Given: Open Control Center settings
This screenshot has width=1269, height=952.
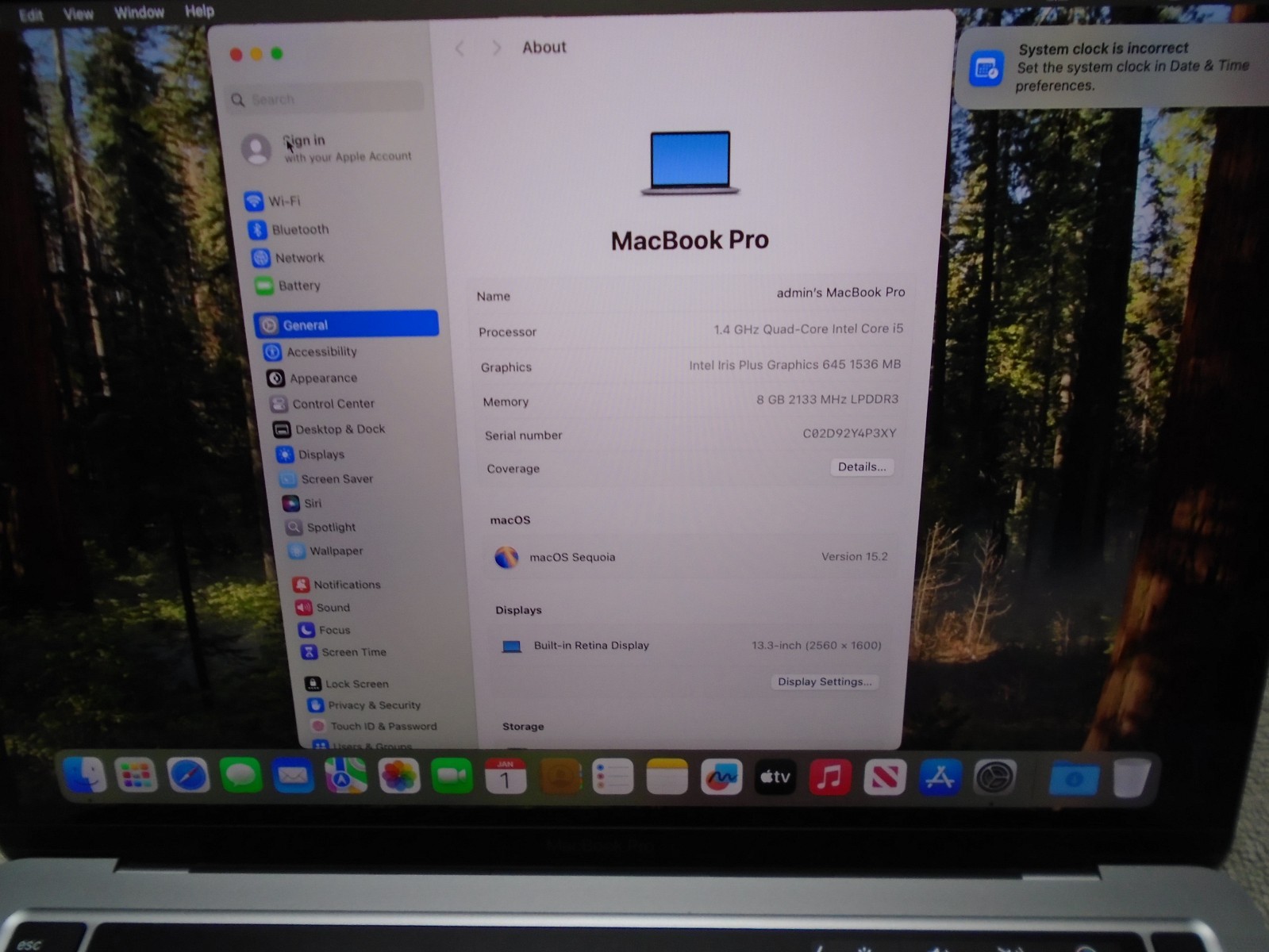Looking at the screenshot, I should (322, 404).
